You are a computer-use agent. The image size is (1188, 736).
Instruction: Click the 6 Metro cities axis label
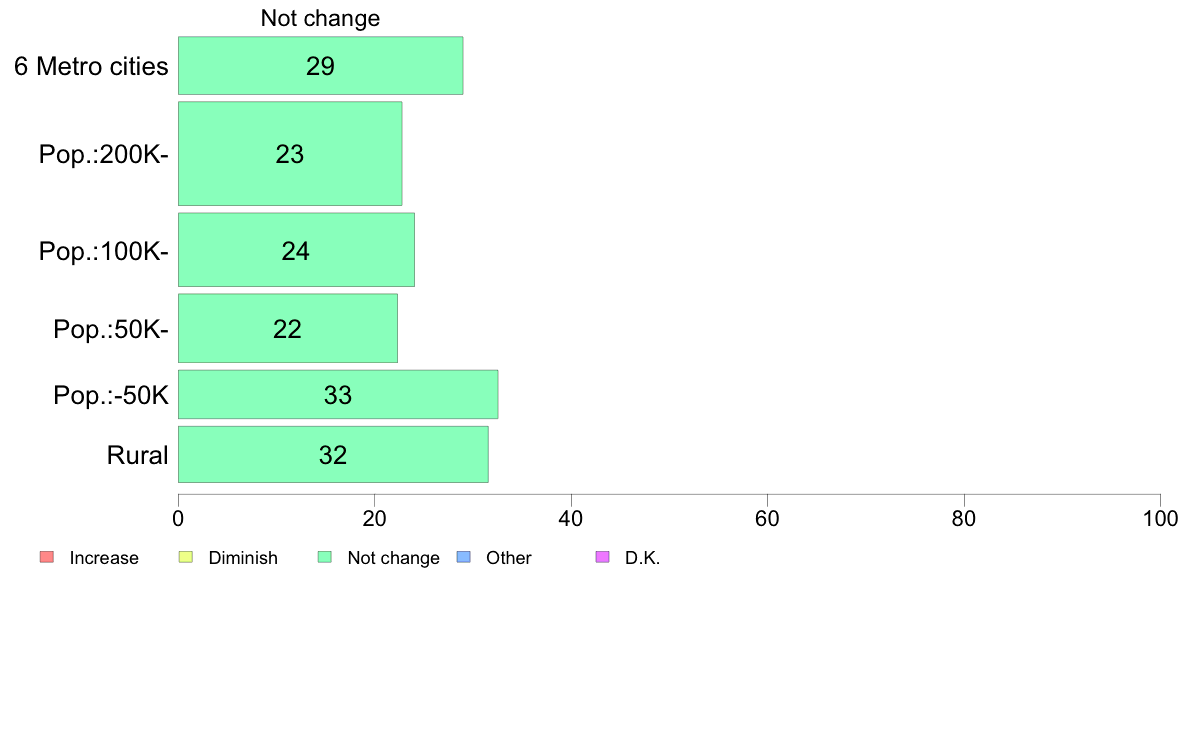tap(91, 67)
